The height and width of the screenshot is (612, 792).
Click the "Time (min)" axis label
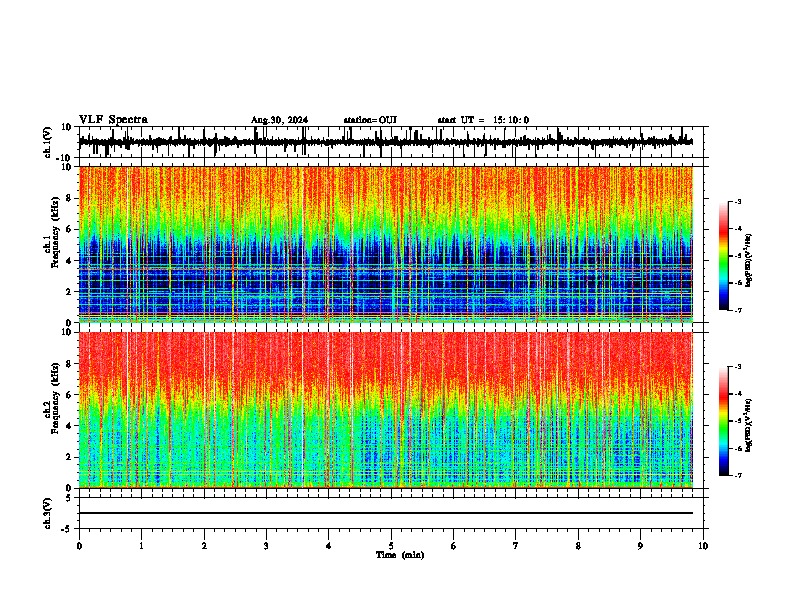(x=400, y=555)
